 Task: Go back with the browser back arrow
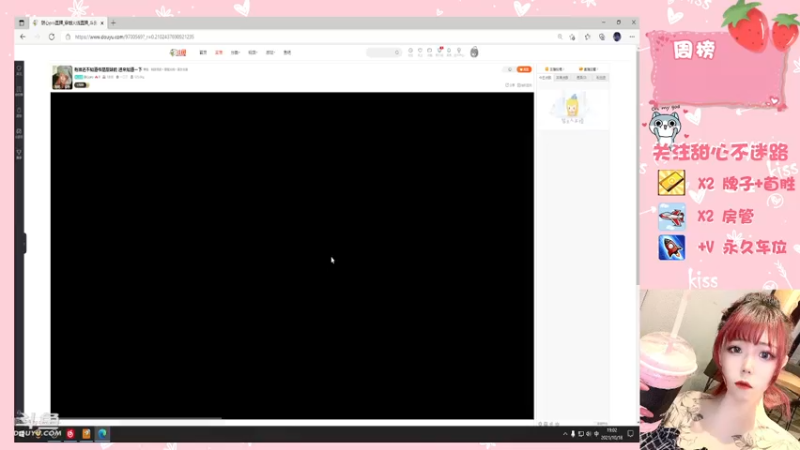(22, 37)
